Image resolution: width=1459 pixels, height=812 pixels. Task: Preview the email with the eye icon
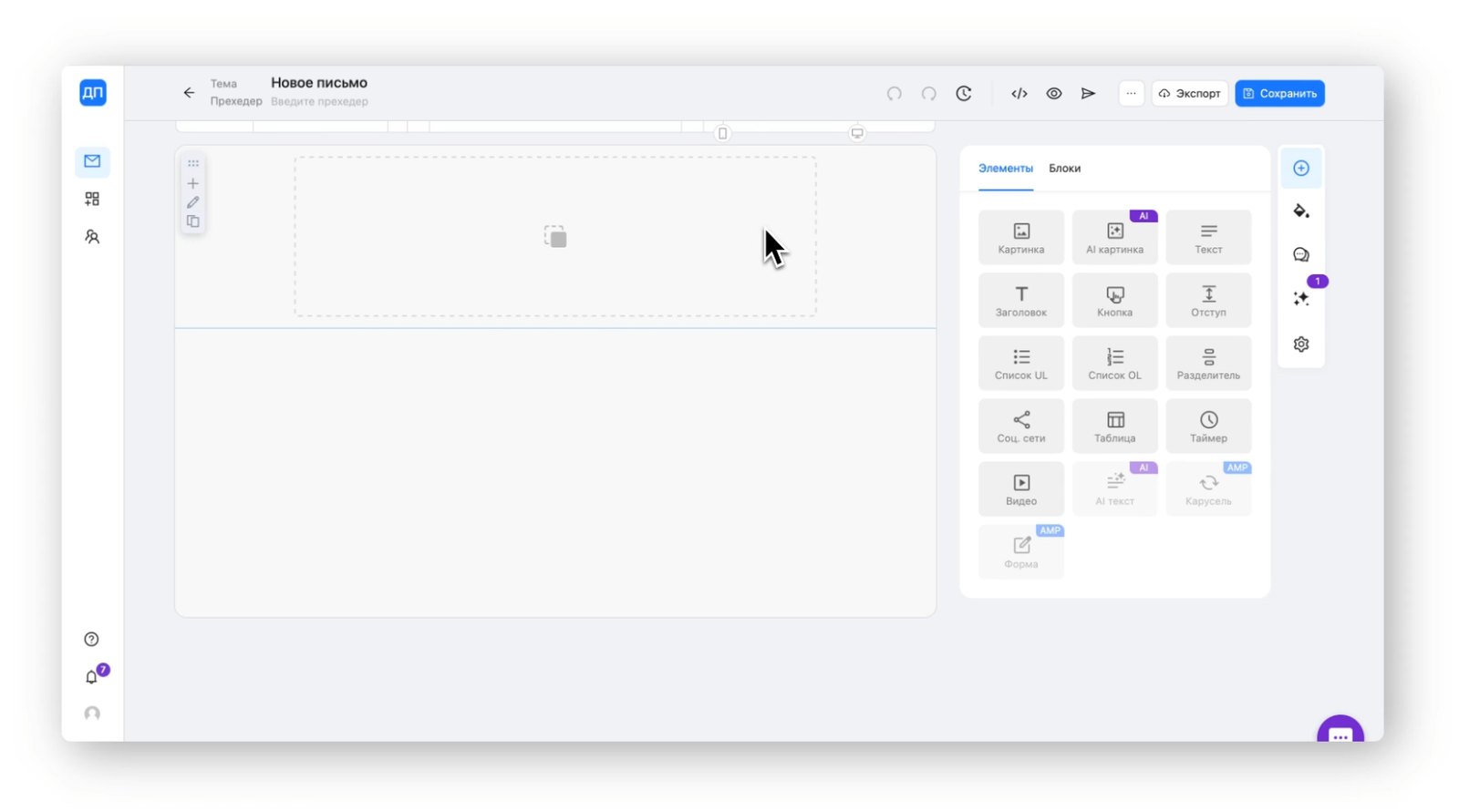click(1054, 93)
